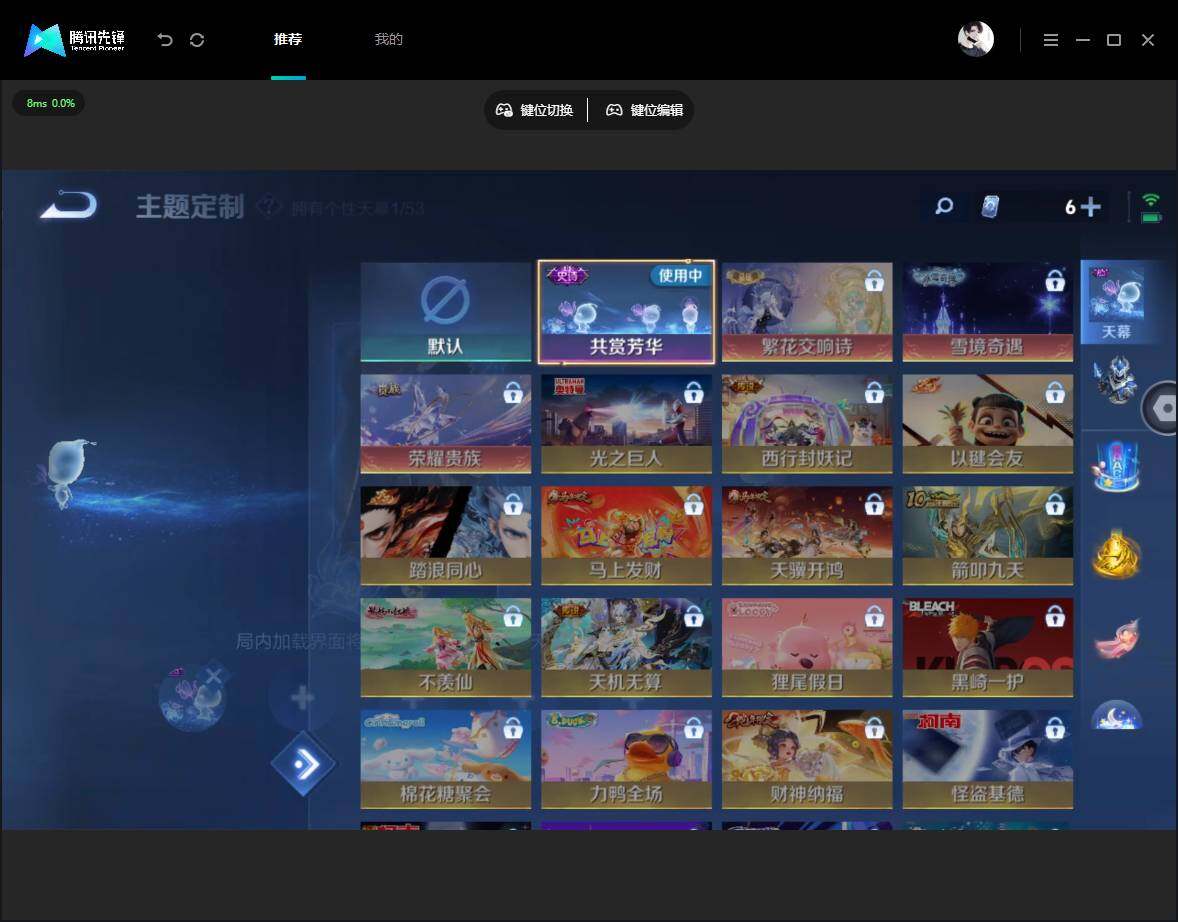Image resolution: width=1178 pixels, height=922 pixels.
Task: Click the lock icon on 怪盗基德
Action: click(1055, 728)
